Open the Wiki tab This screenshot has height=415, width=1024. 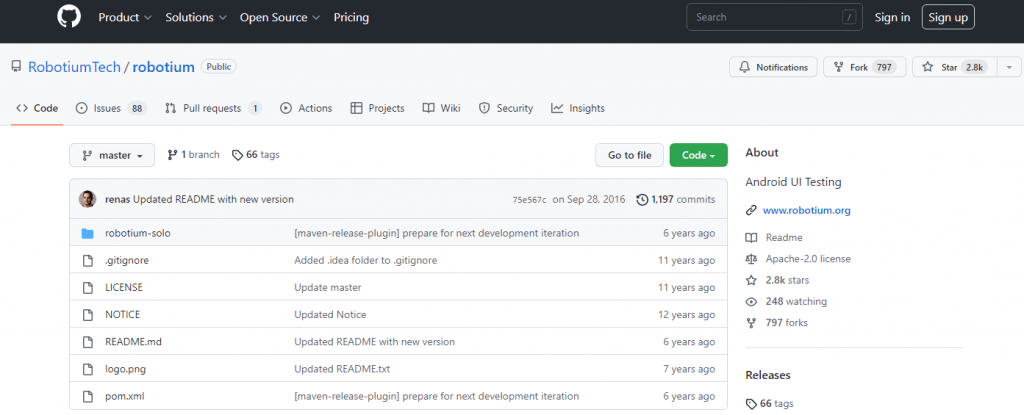tap(441, 108)
